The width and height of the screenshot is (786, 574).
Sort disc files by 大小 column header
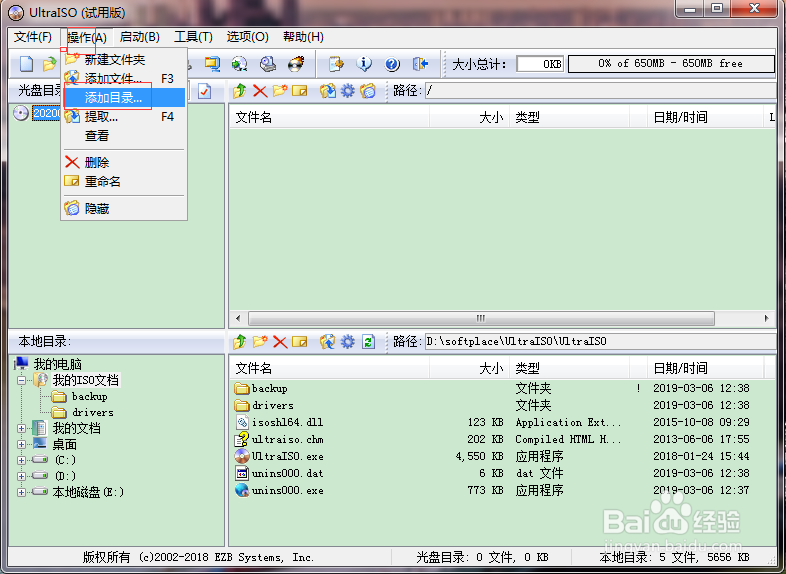[x=470, y=117]
